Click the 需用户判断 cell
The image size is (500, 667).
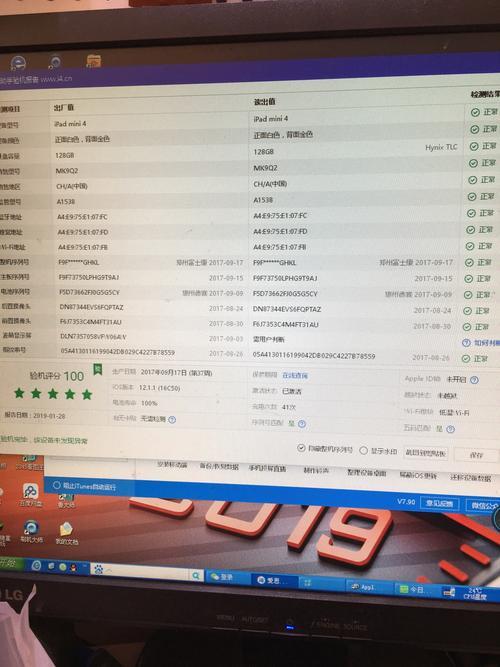click(269, 339)
